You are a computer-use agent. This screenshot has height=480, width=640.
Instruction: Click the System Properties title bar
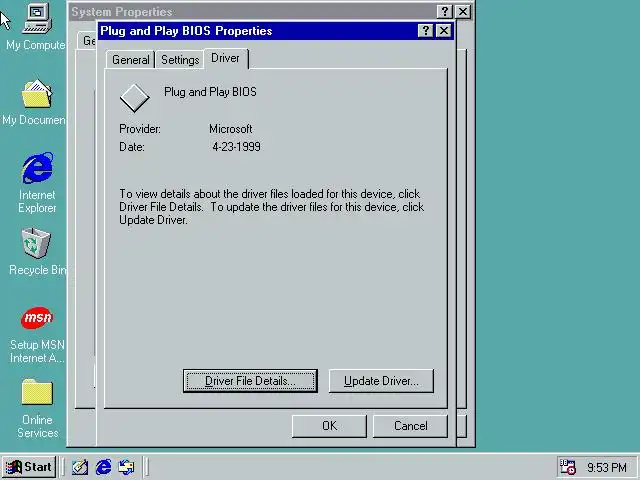pos(252,11)
